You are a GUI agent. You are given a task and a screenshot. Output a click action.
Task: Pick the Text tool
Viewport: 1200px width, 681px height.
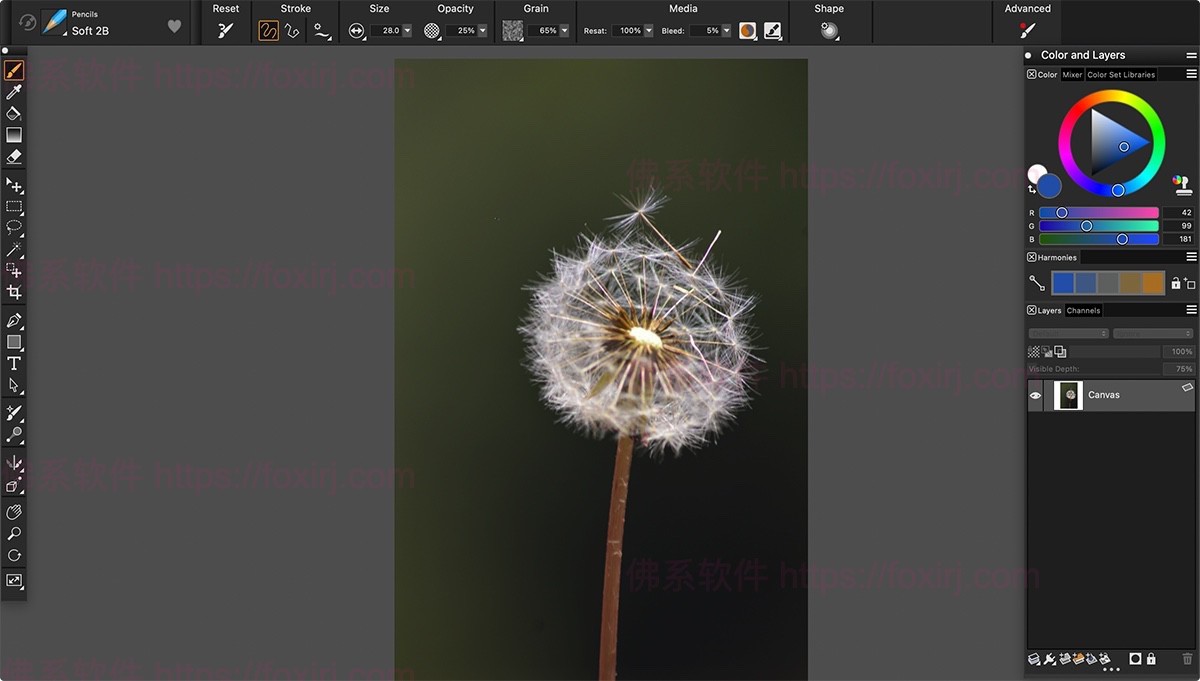[14, 363]
